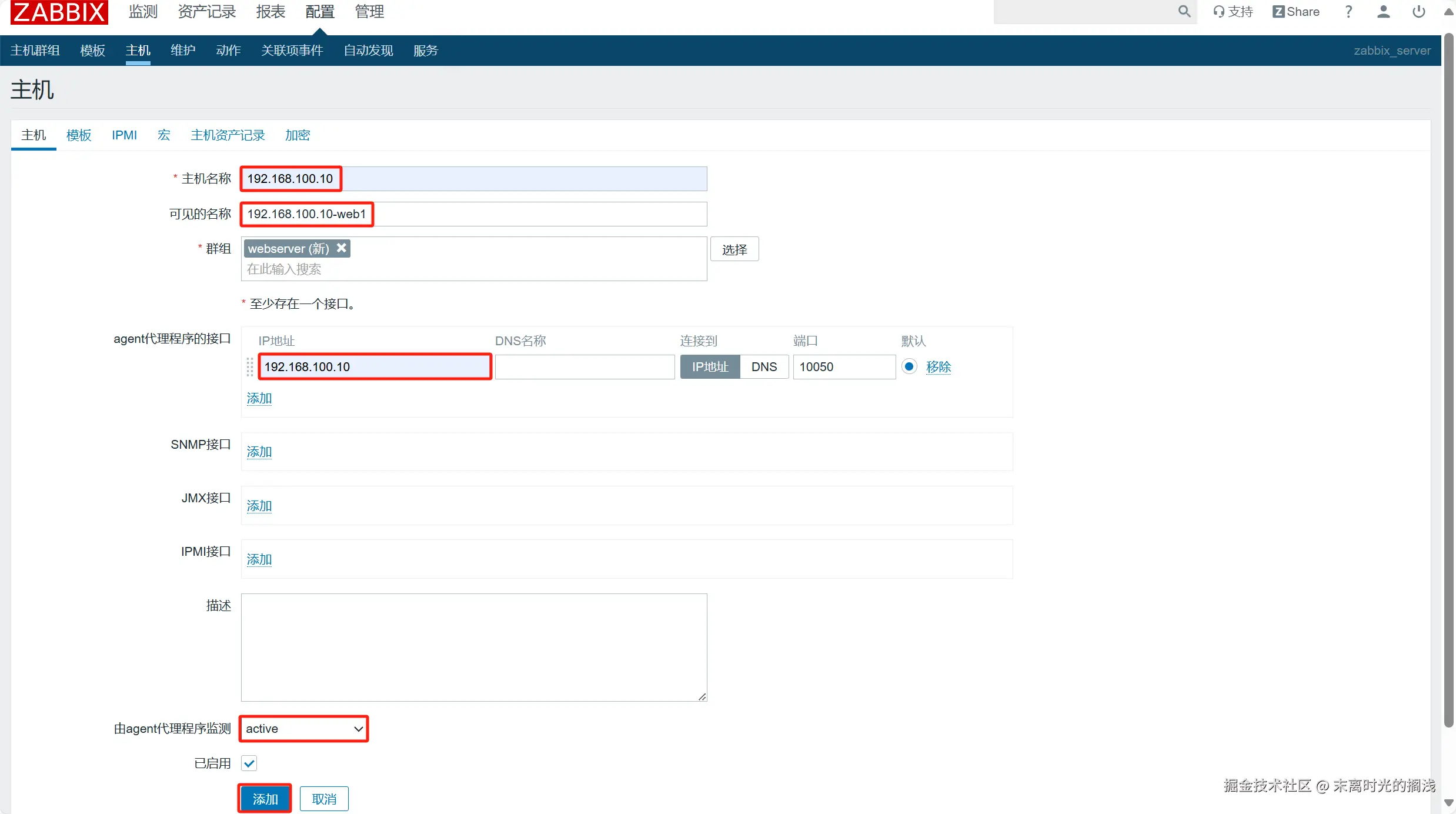1456x814 pixels.
Task: Switch connection to DNS
Action: coord(764,367)
